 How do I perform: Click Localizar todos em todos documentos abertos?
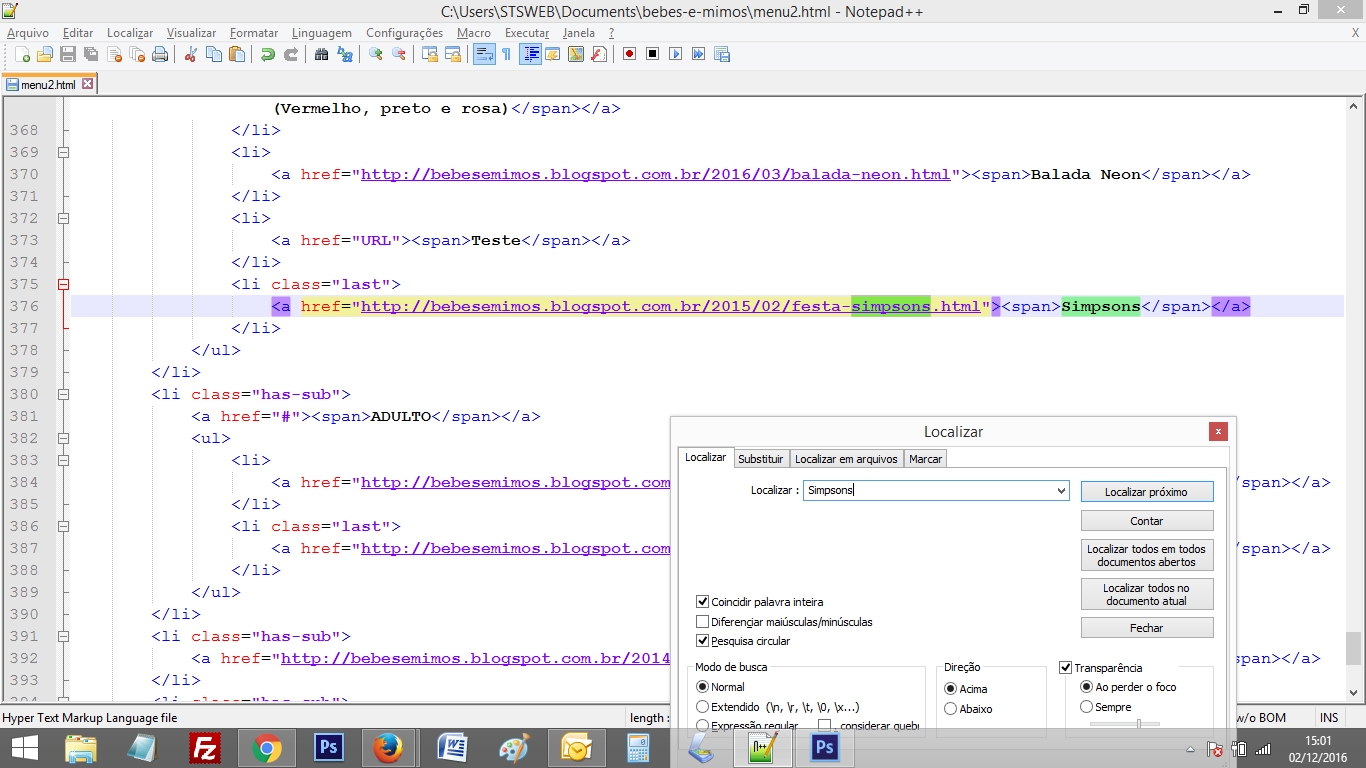(1147, 555)
